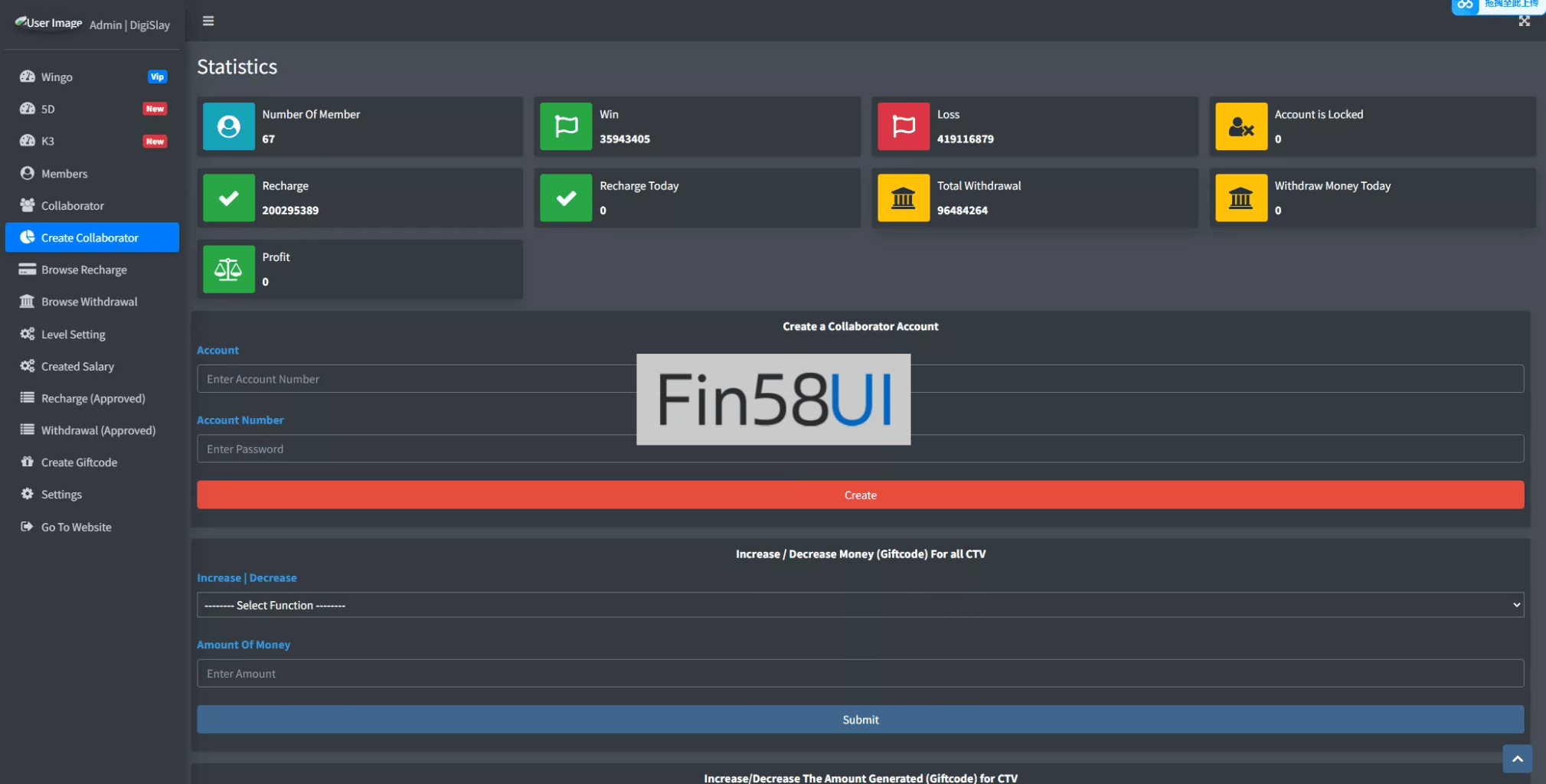Viewport: 1546px width, 784px height.
Task: Open Create Giftcode menu item
Action: 79,462
